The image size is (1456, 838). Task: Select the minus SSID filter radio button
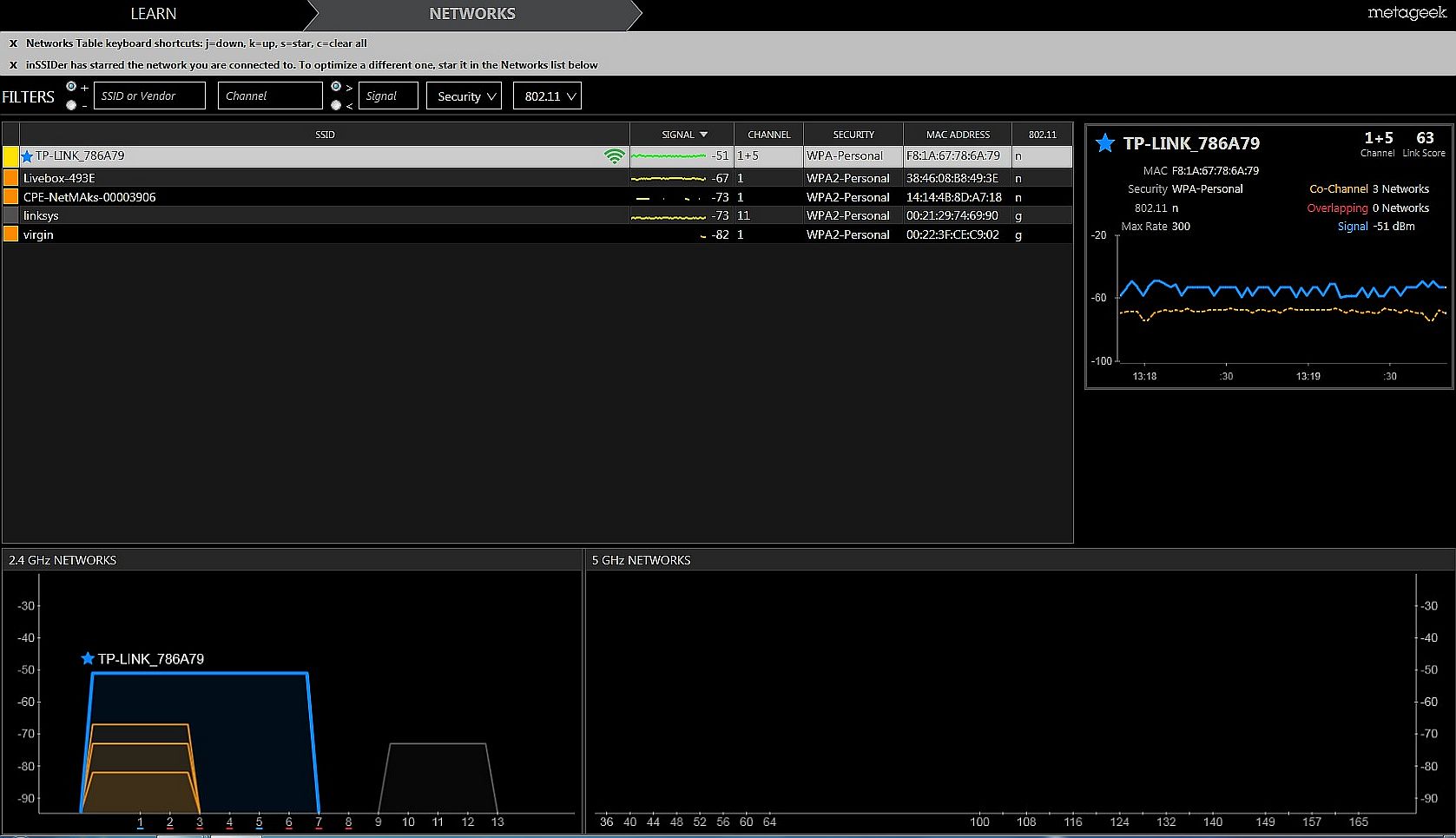71,105
